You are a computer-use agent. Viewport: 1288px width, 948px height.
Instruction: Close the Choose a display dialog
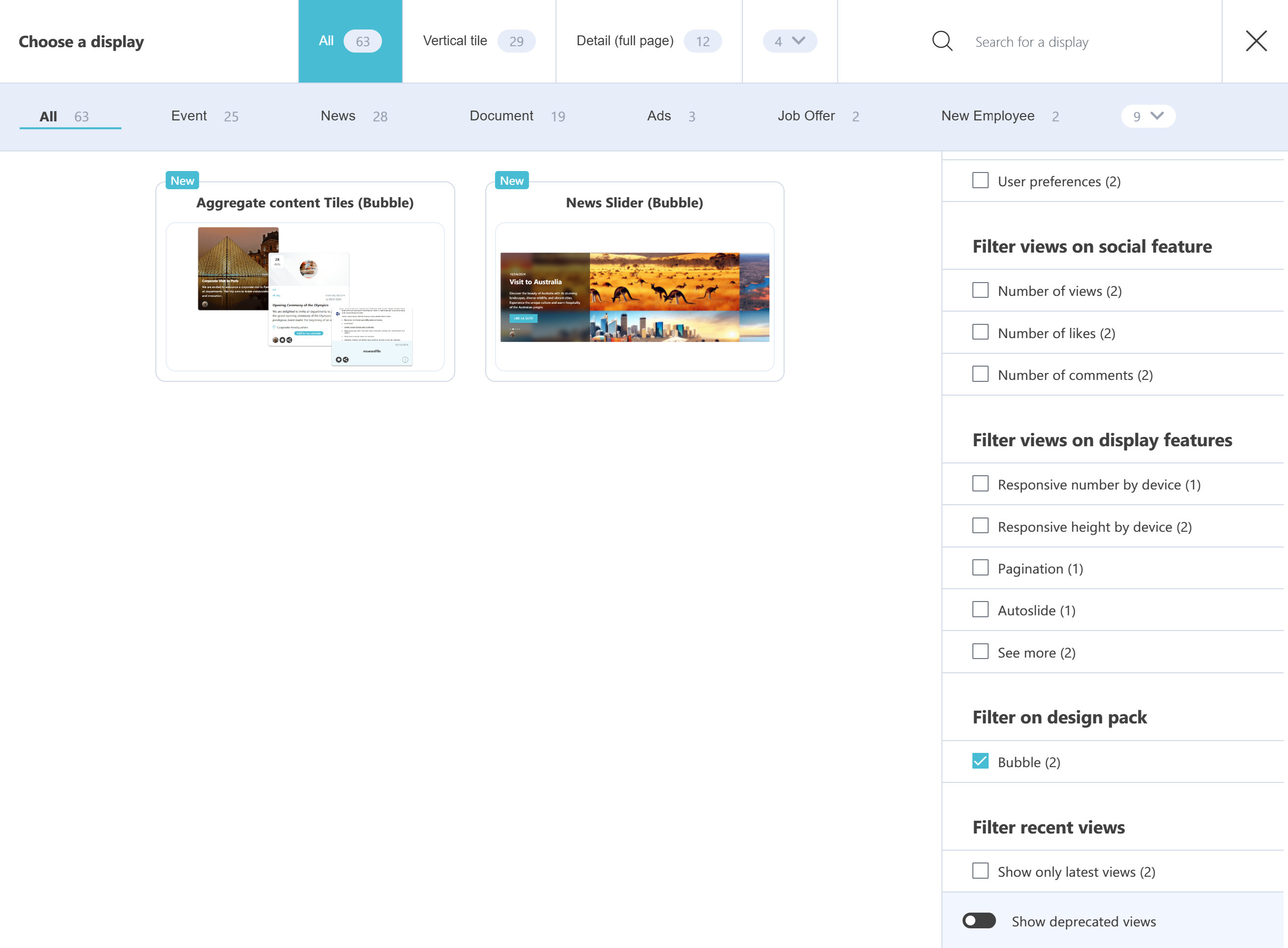tap(1256, 41)
